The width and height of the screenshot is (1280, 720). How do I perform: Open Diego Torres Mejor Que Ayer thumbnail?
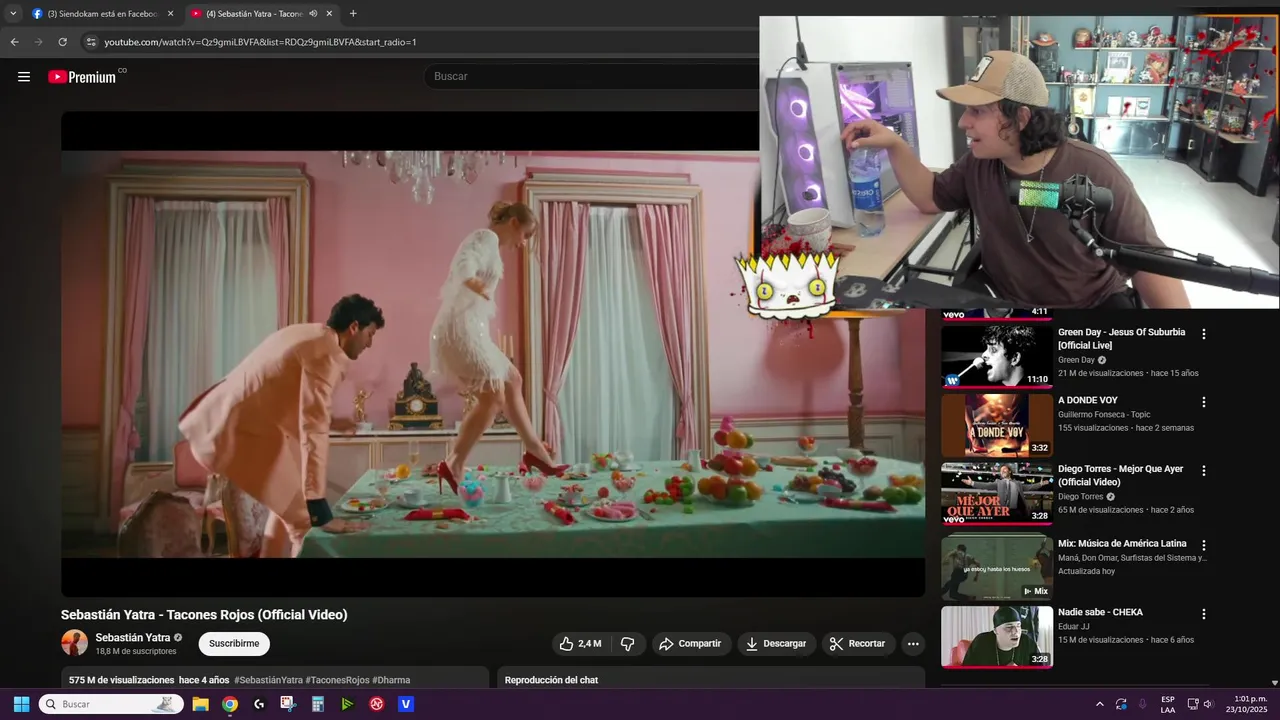(x=997, y=493)
